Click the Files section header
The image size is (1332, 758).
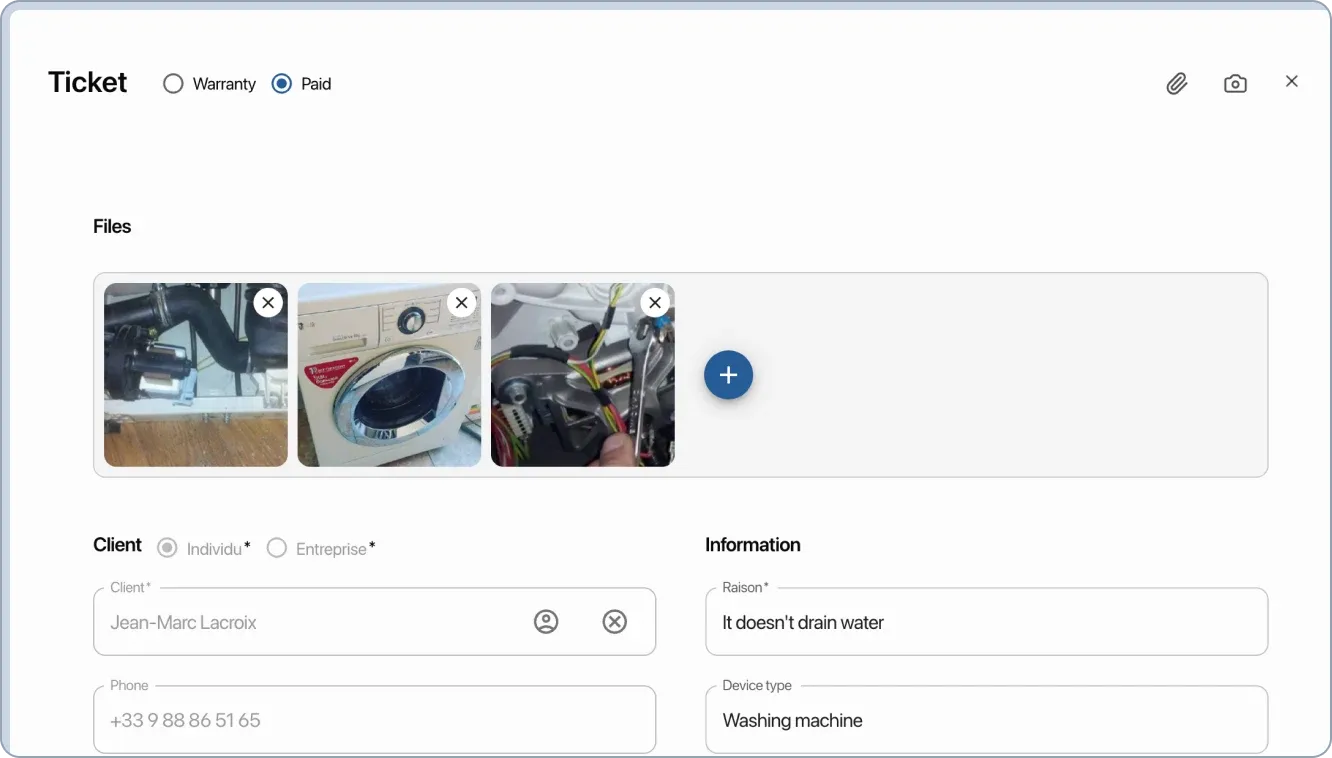111,226
